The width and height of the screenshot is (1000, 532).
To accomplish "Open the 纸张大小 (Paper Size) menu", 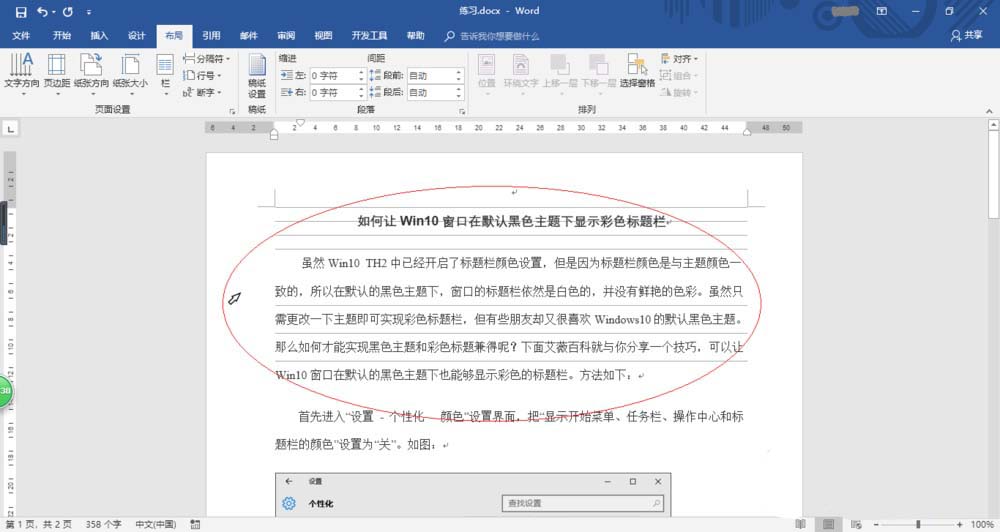I will tap(130, 74).
